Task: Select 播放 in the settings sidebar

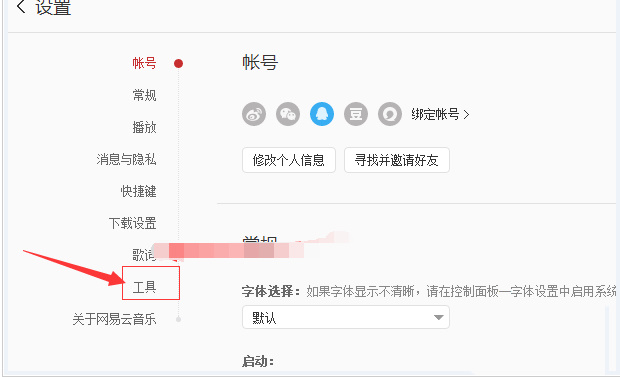Action: coord(144,127)
